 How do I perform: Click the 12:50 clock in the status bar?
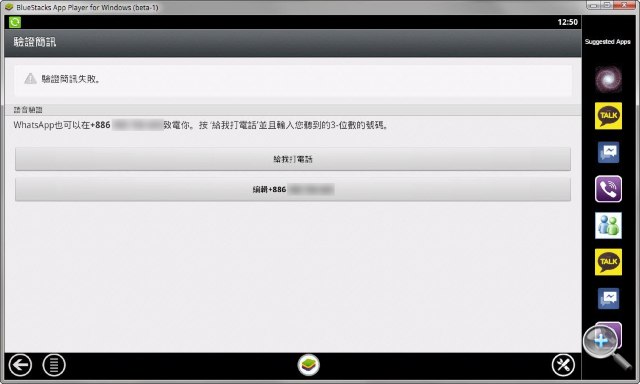(x=567, y=22)
